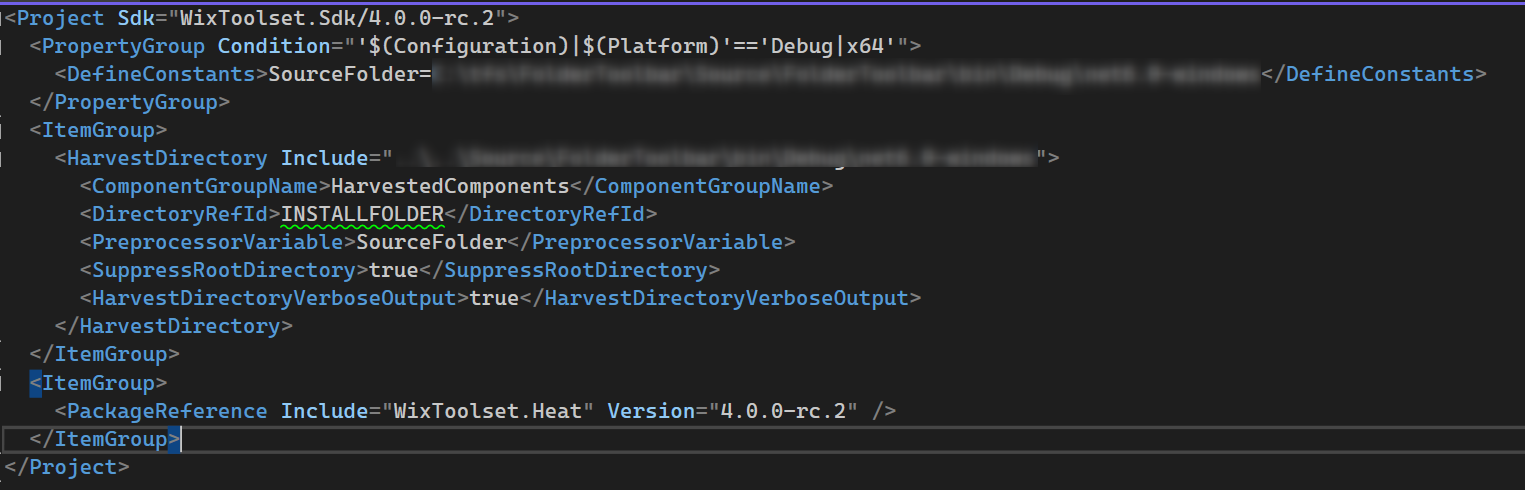Click the highlighted closing ItemGroup tag
Screen dimensions: 1525x490
105,439
